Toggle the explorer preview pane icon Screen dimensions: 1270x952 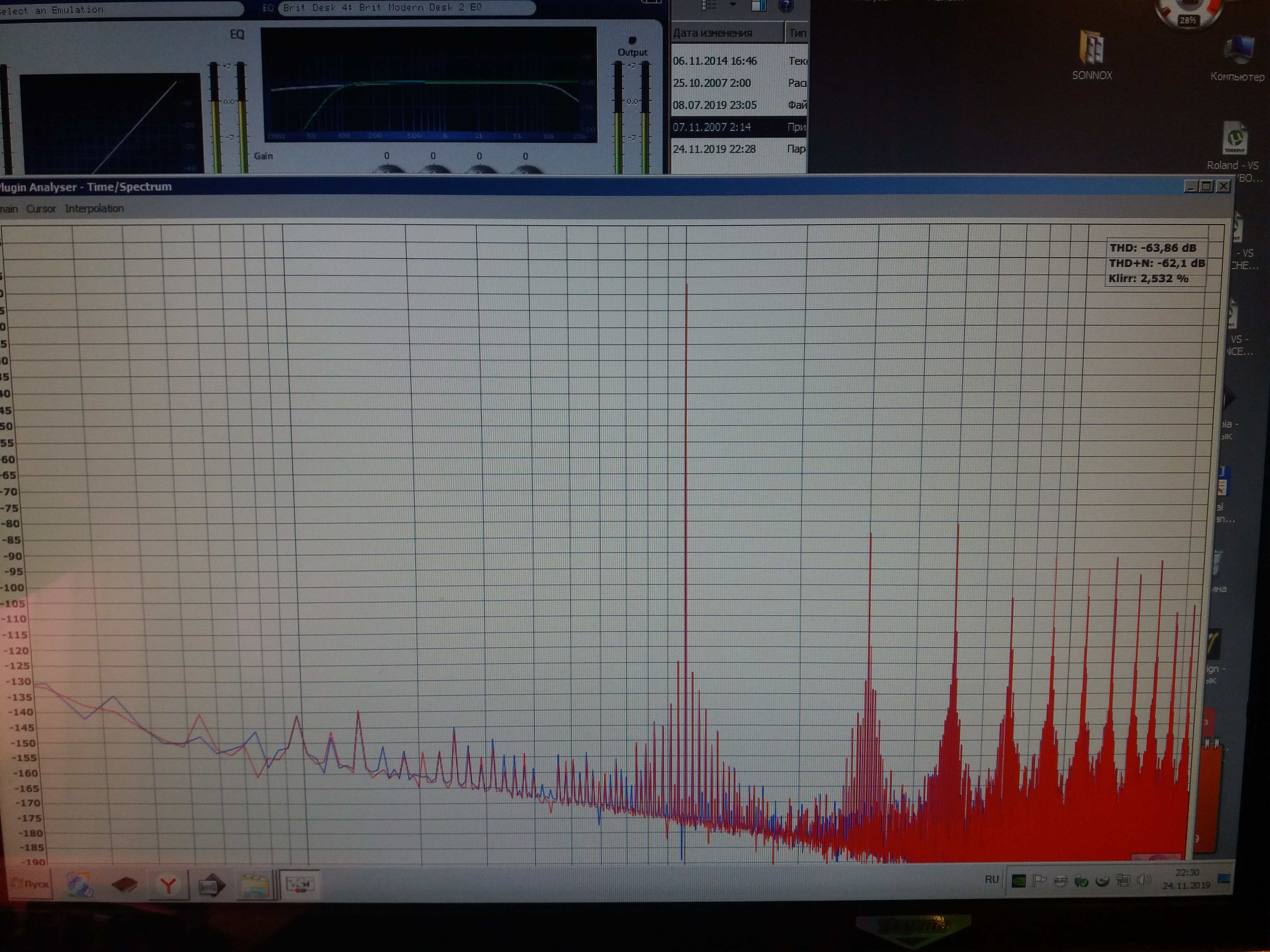point(759,6)
